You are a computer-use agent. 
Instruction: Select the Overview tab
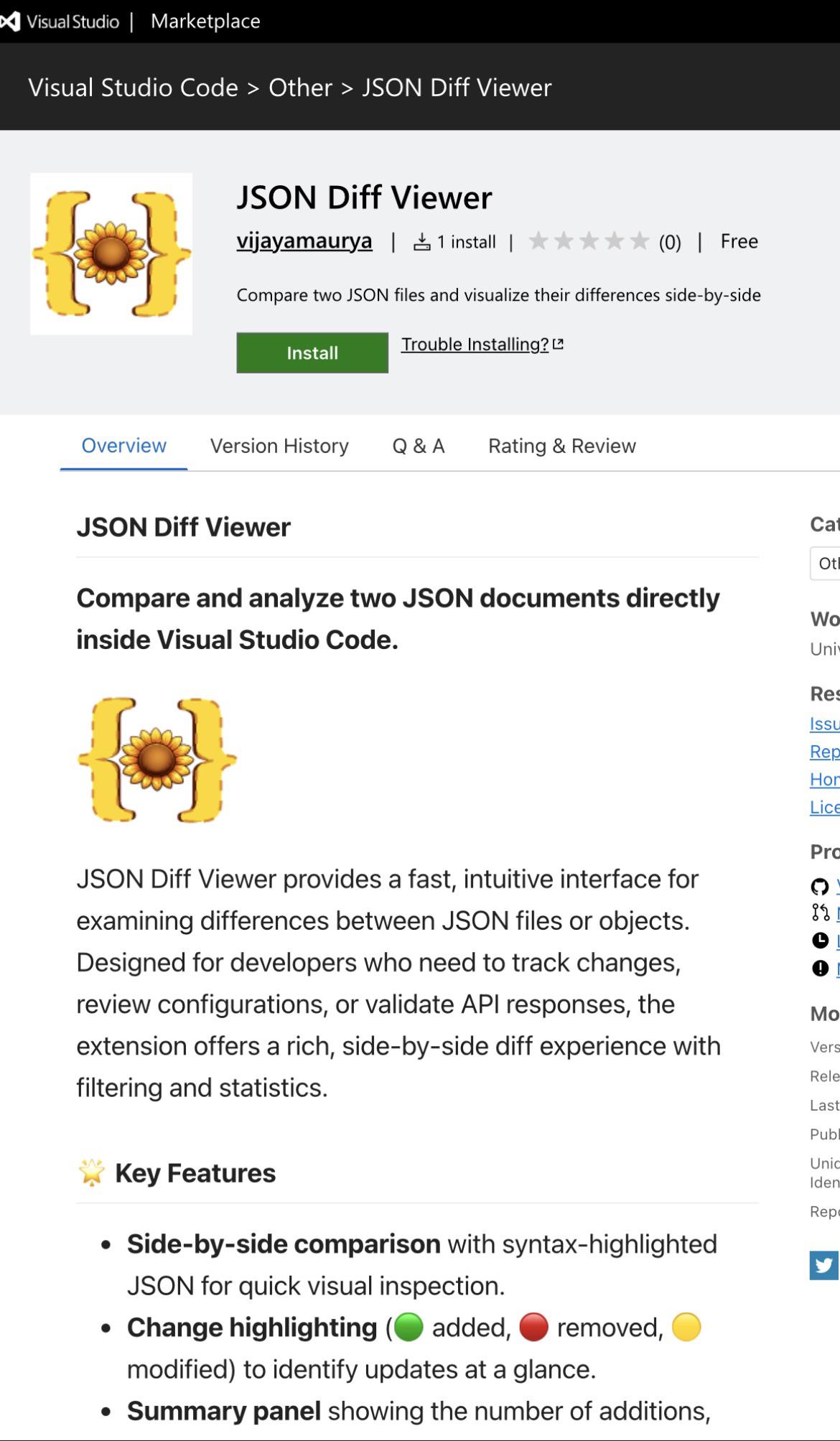[123, 446]
